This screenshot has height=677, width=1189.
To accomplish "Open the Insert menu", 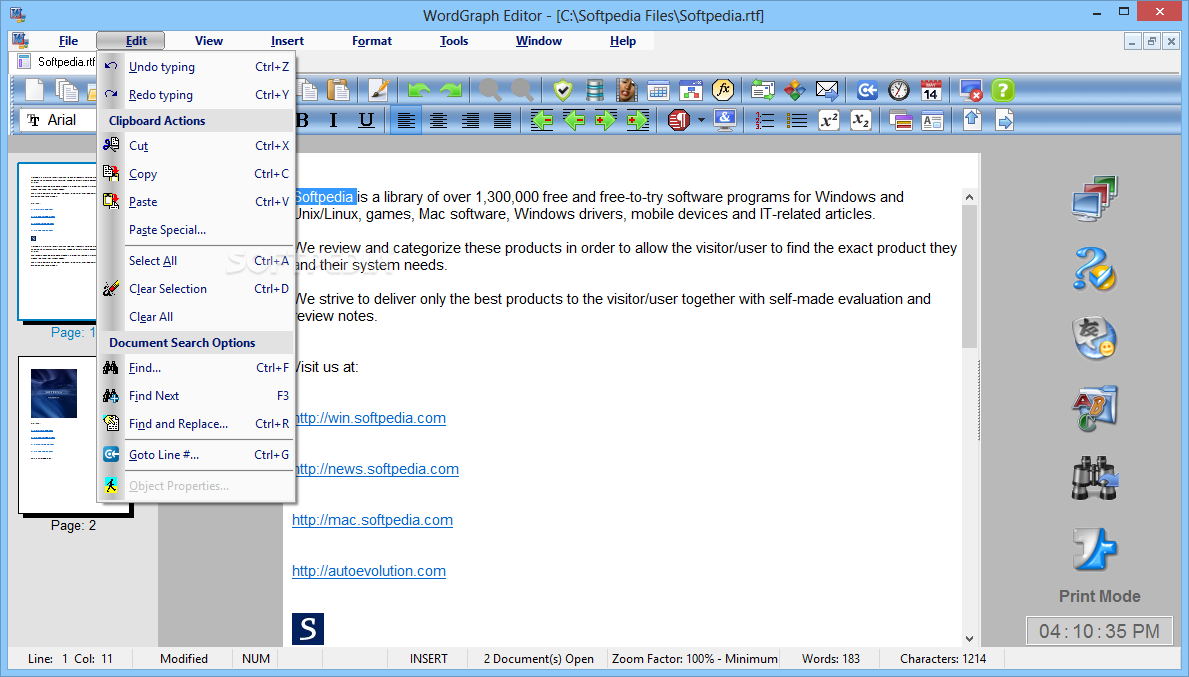I will click(x=287, y=41).
